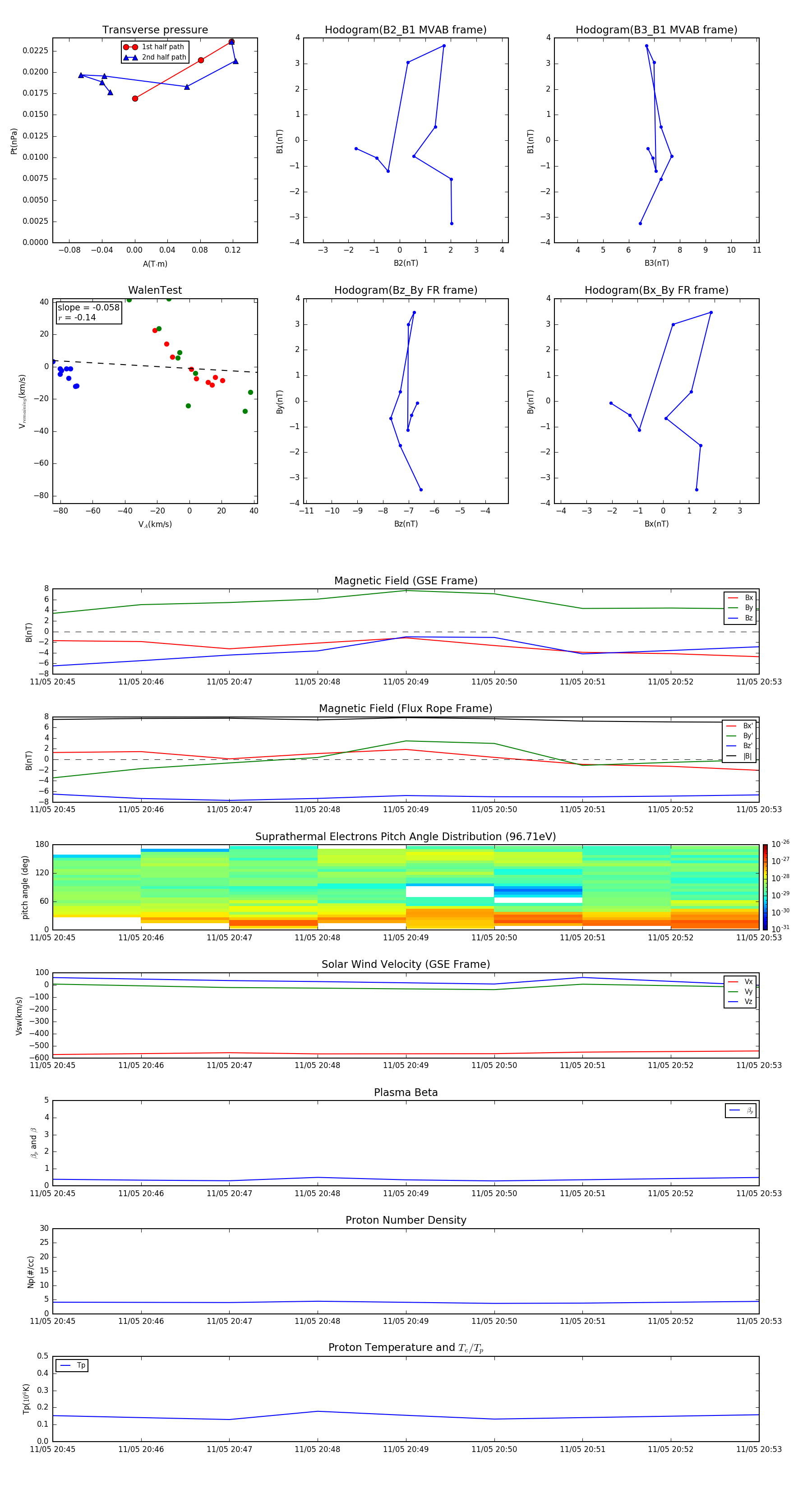The height and width of the screenshot is (1489, 812).
Task: Click the 'Solar Wind Velocity (GSE Frame)' title
Action: coord(406,964)
